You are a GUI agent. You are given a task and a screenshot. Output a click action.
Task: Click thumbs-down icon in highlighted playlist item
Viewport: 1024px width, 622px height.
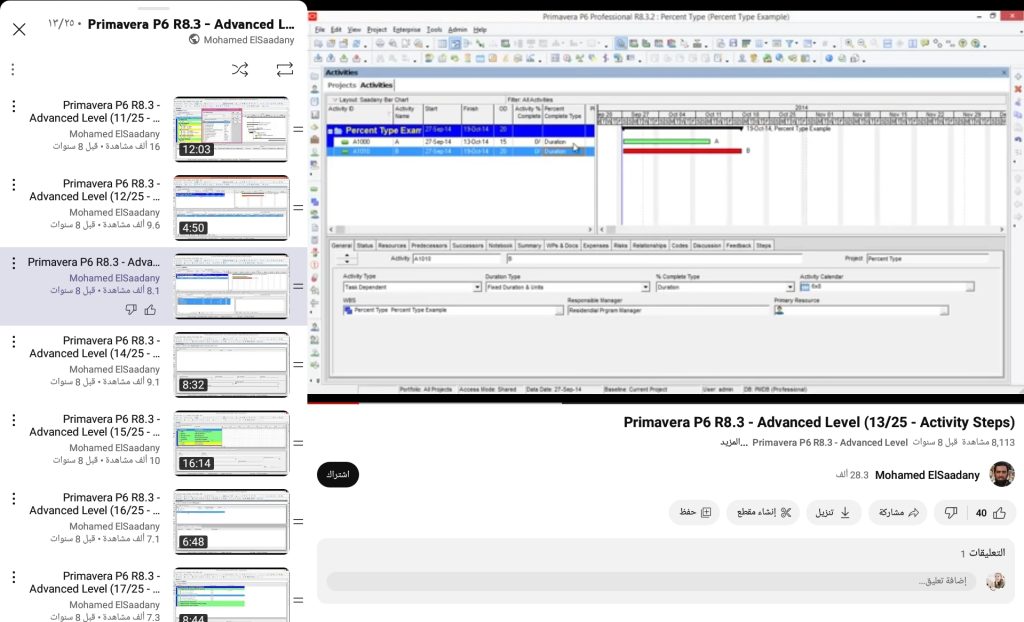tap(131, 310)
